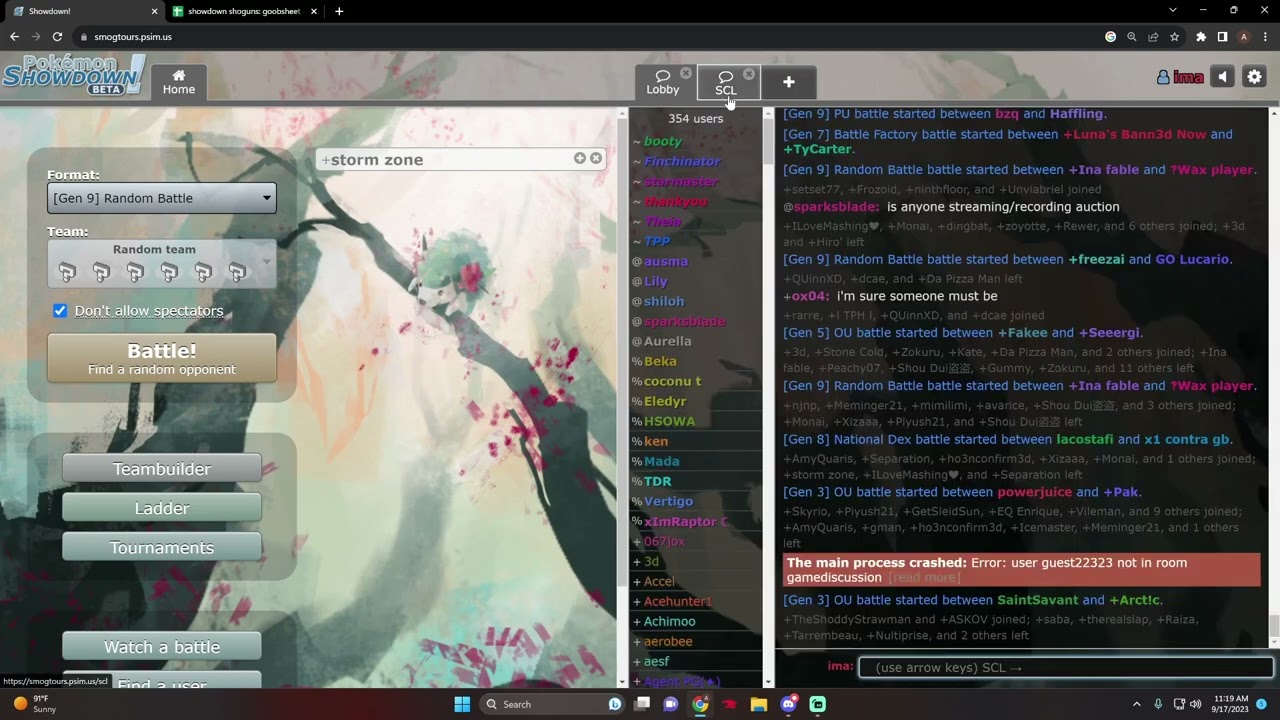Open the battle link between SaintSavant and Arct!c

[972, 600]
